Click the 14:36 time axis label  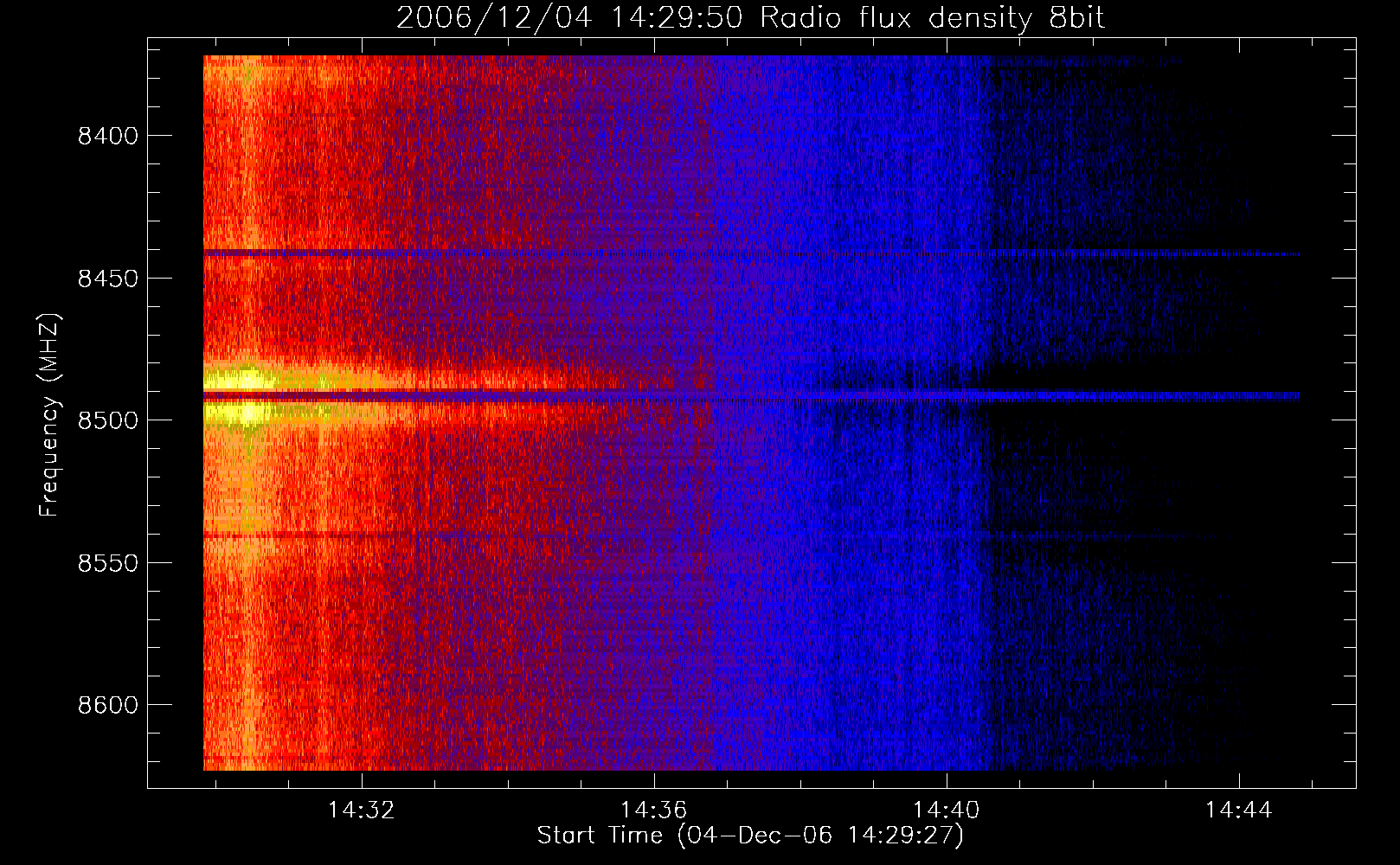click(653, 810)
